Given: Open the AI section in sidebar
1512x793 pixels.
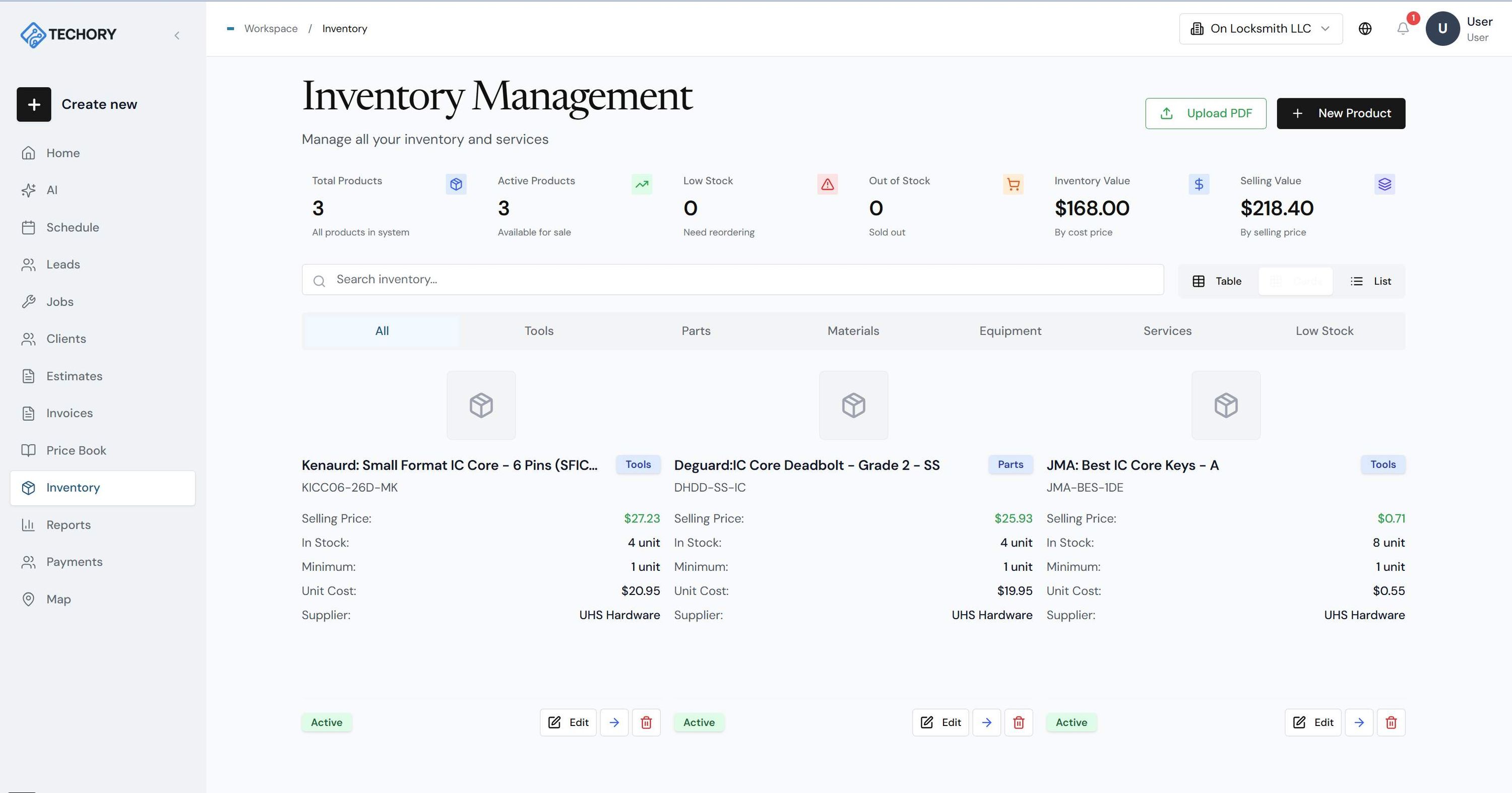Looking at the screenshot, I should click(x=103, y=190).
